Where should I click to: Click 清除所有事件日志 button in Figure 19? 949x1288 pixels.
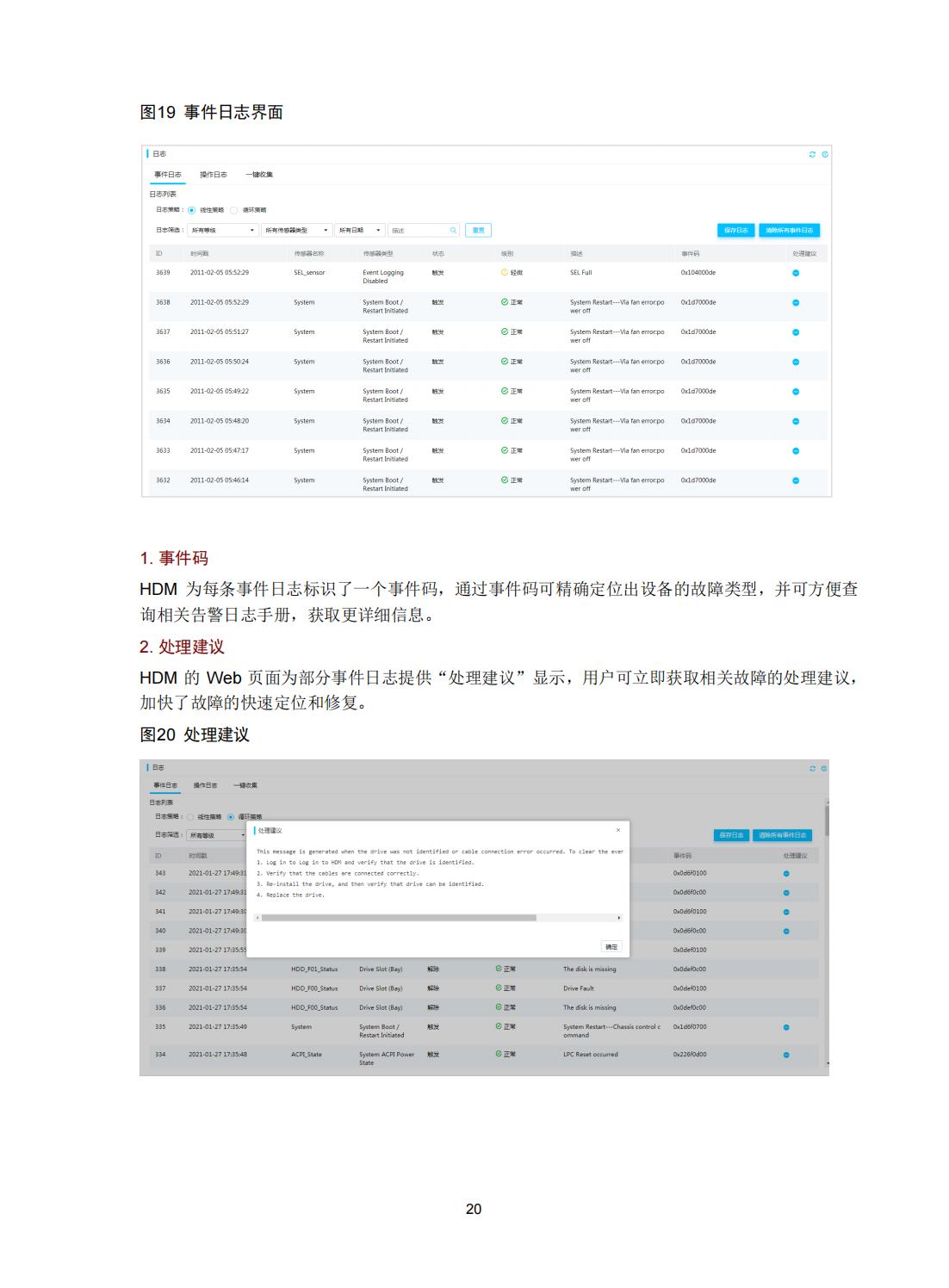point(789,230)
